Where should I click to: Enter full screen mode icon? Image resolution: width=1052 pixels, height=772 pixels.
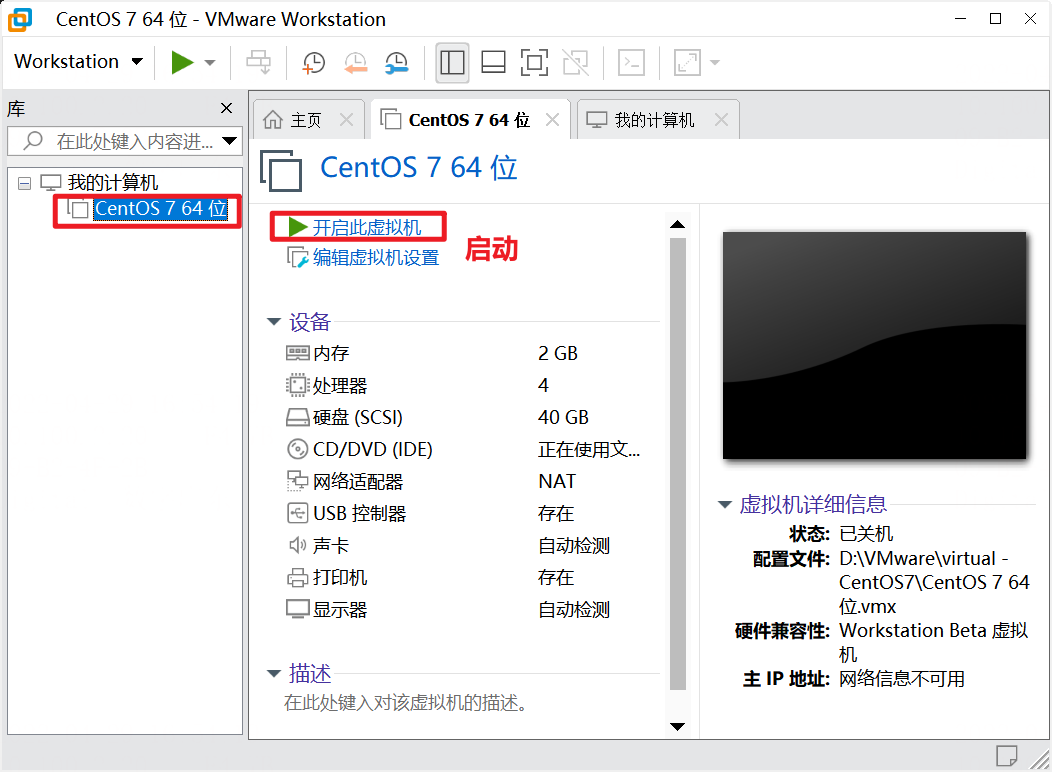(x=534, y=62)
